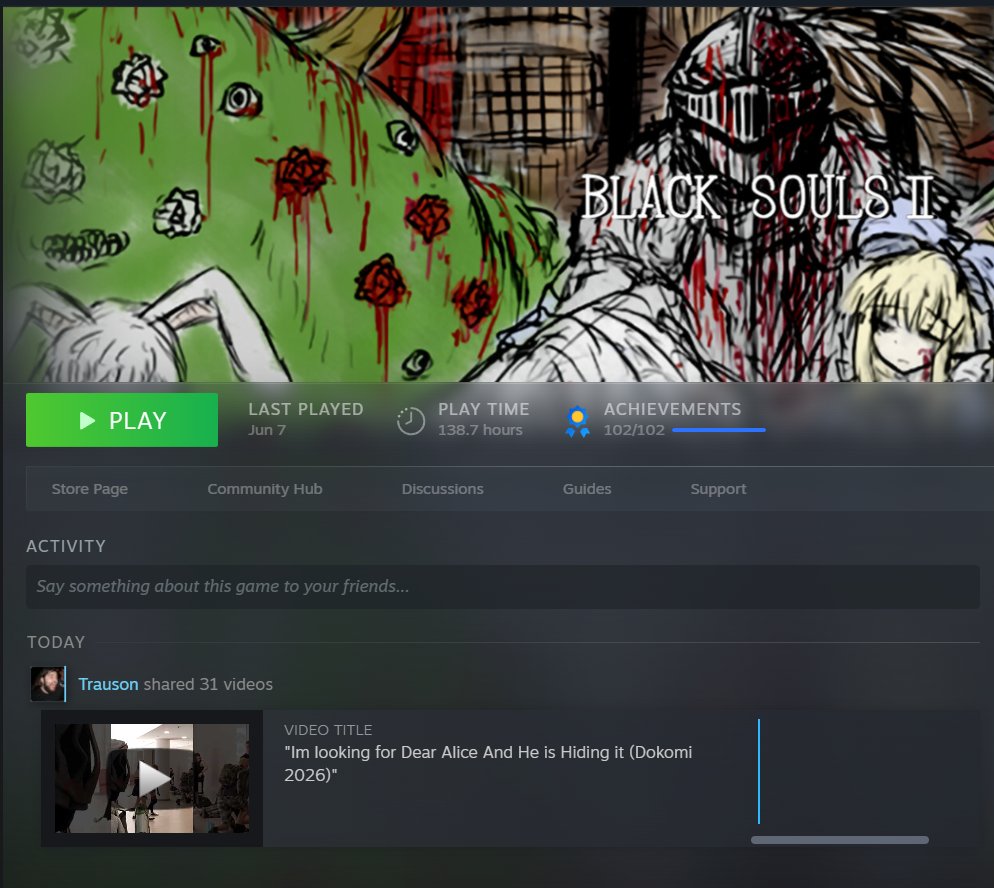Open the Discussions tab
The height and width of the screenshot is (888, 994).
pyautogui.click(x=442, y=489)
